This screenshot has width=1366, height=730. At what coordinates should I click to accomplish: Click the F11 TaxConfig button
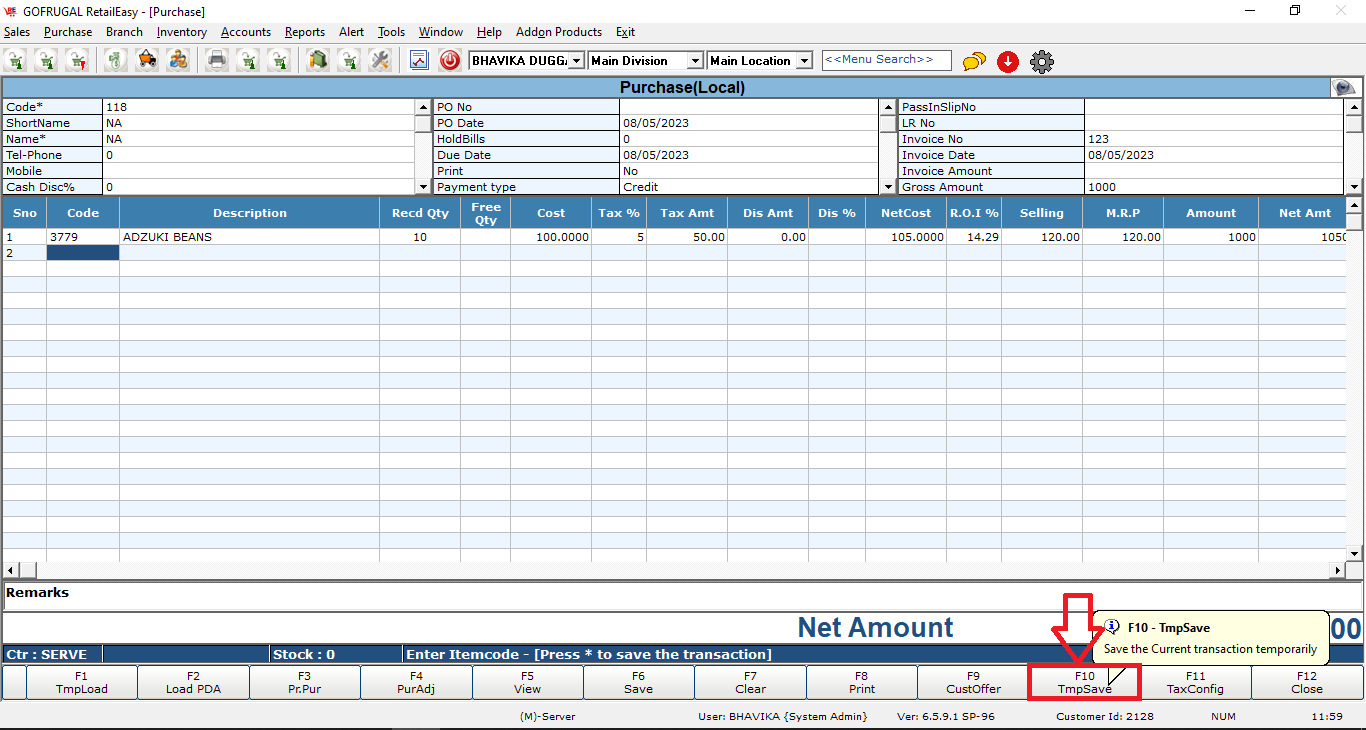(x=1196, y=682)
